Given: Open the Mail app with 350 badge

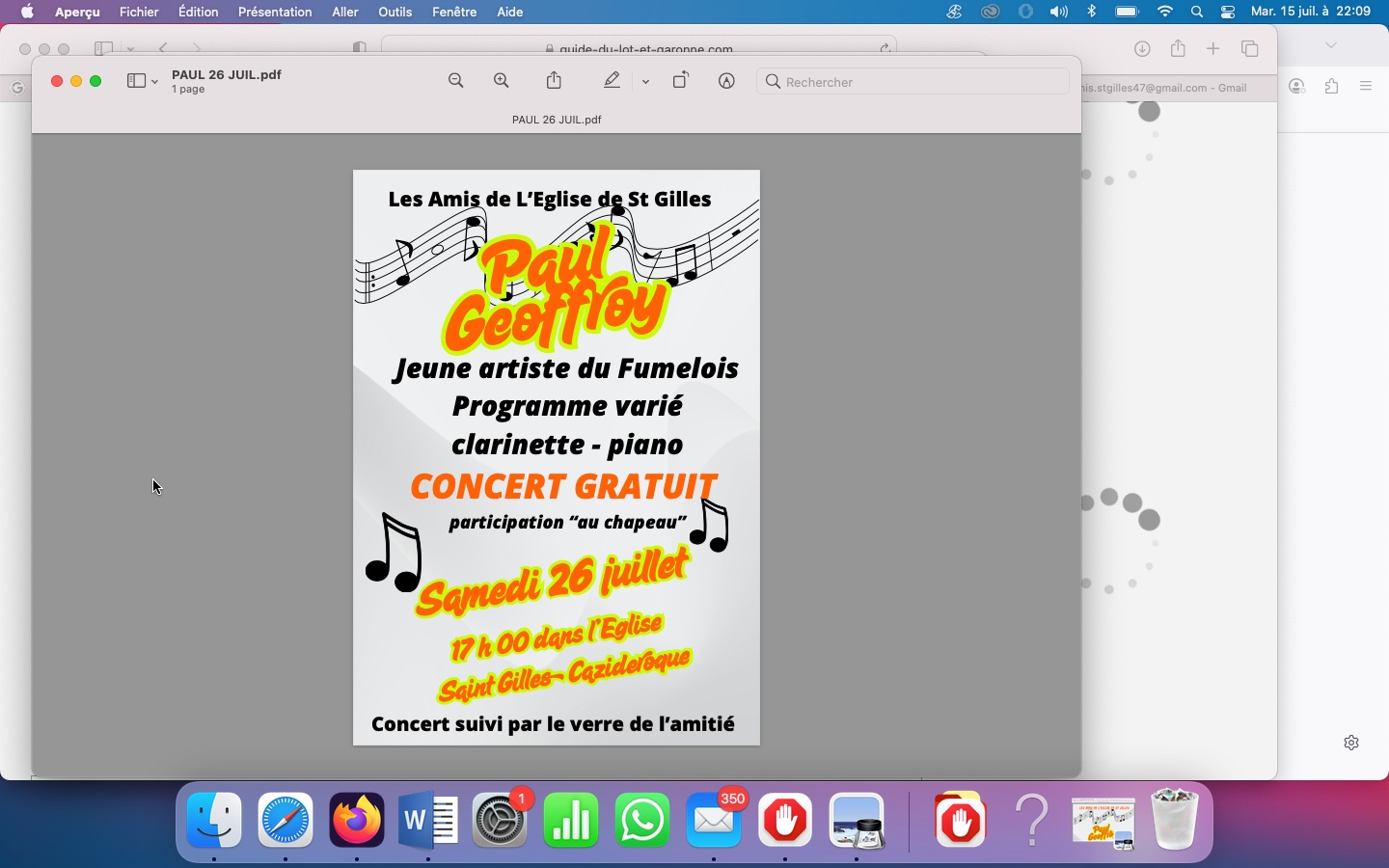Looking at the screenshot, I should click(714, 821).
